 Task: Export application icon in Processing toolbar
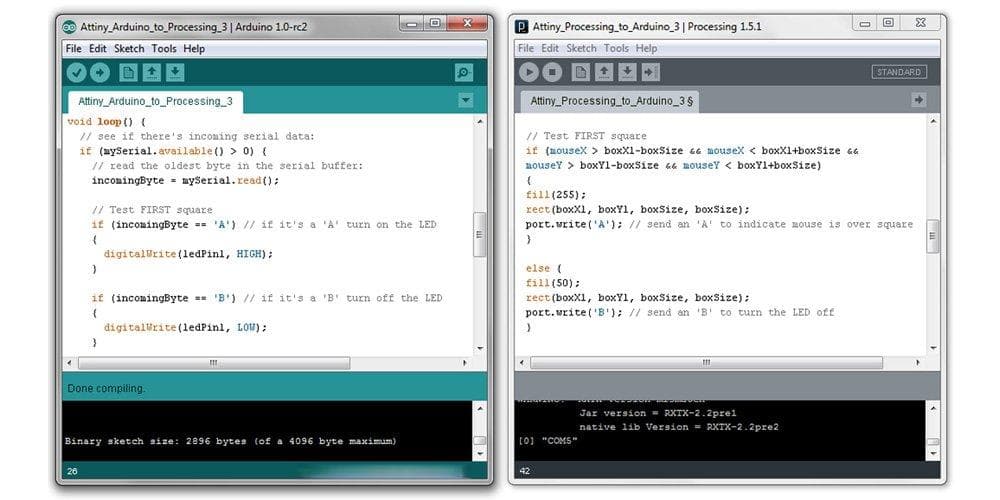click(x=651, y=72)
